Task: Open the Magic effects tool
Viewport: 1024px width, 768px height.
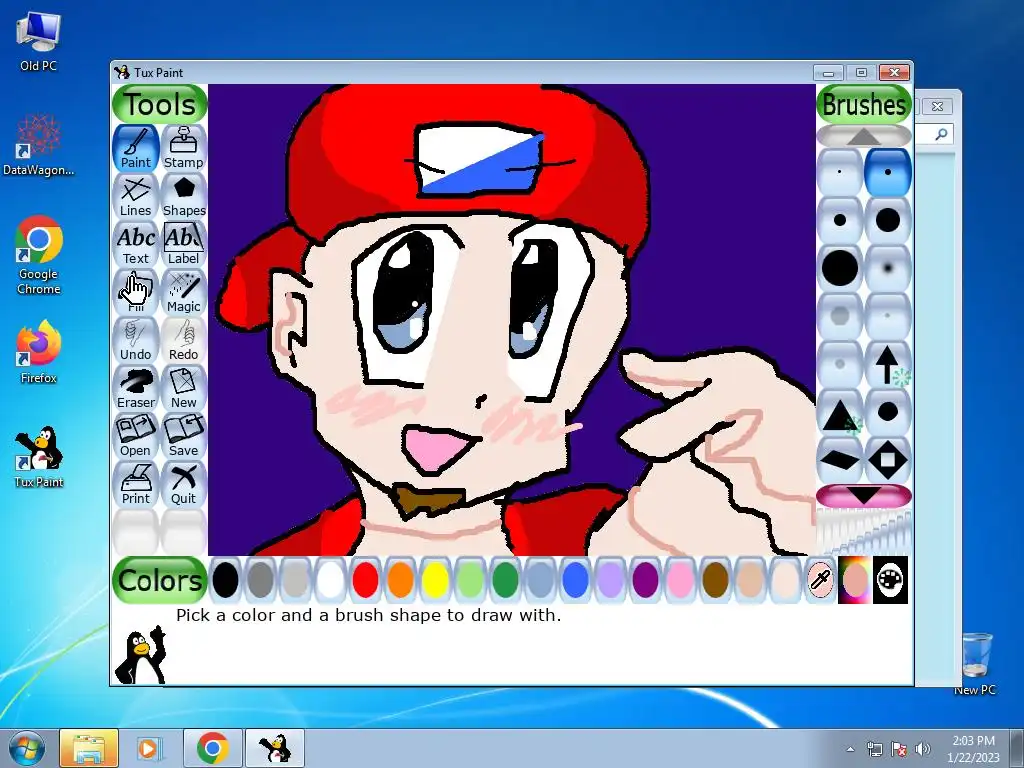Action: pos(184,292)
